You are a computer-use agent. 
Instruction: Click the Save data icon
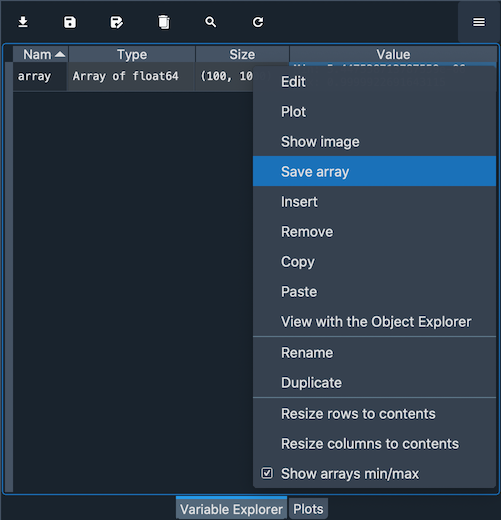70,22
